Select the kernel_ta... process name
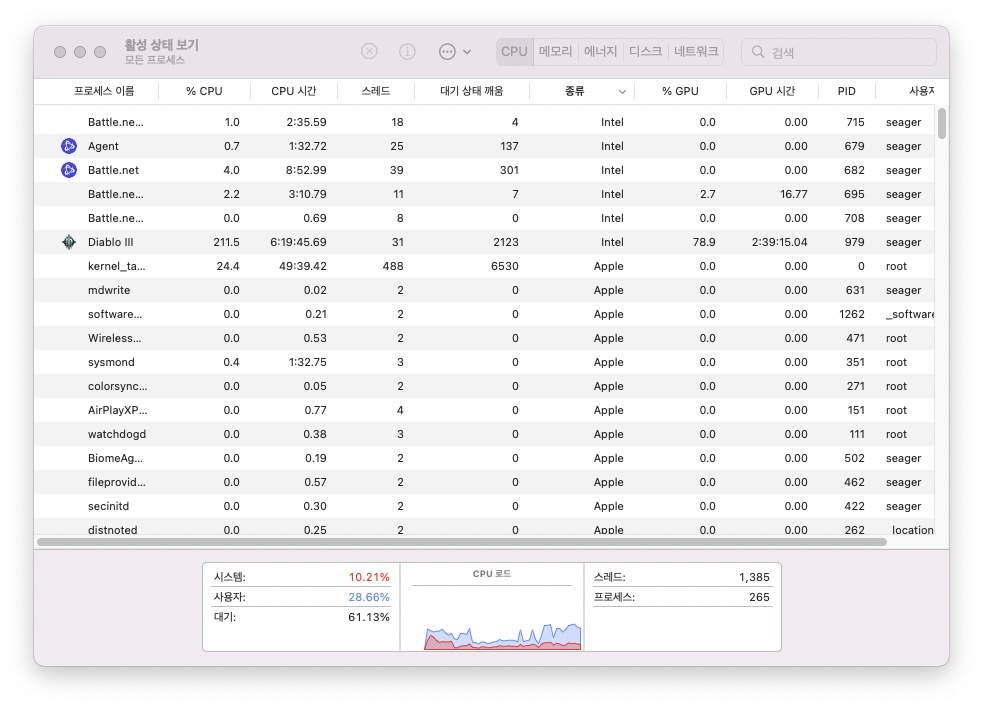This screenshot has width=983, height=708. pos(117,266)
